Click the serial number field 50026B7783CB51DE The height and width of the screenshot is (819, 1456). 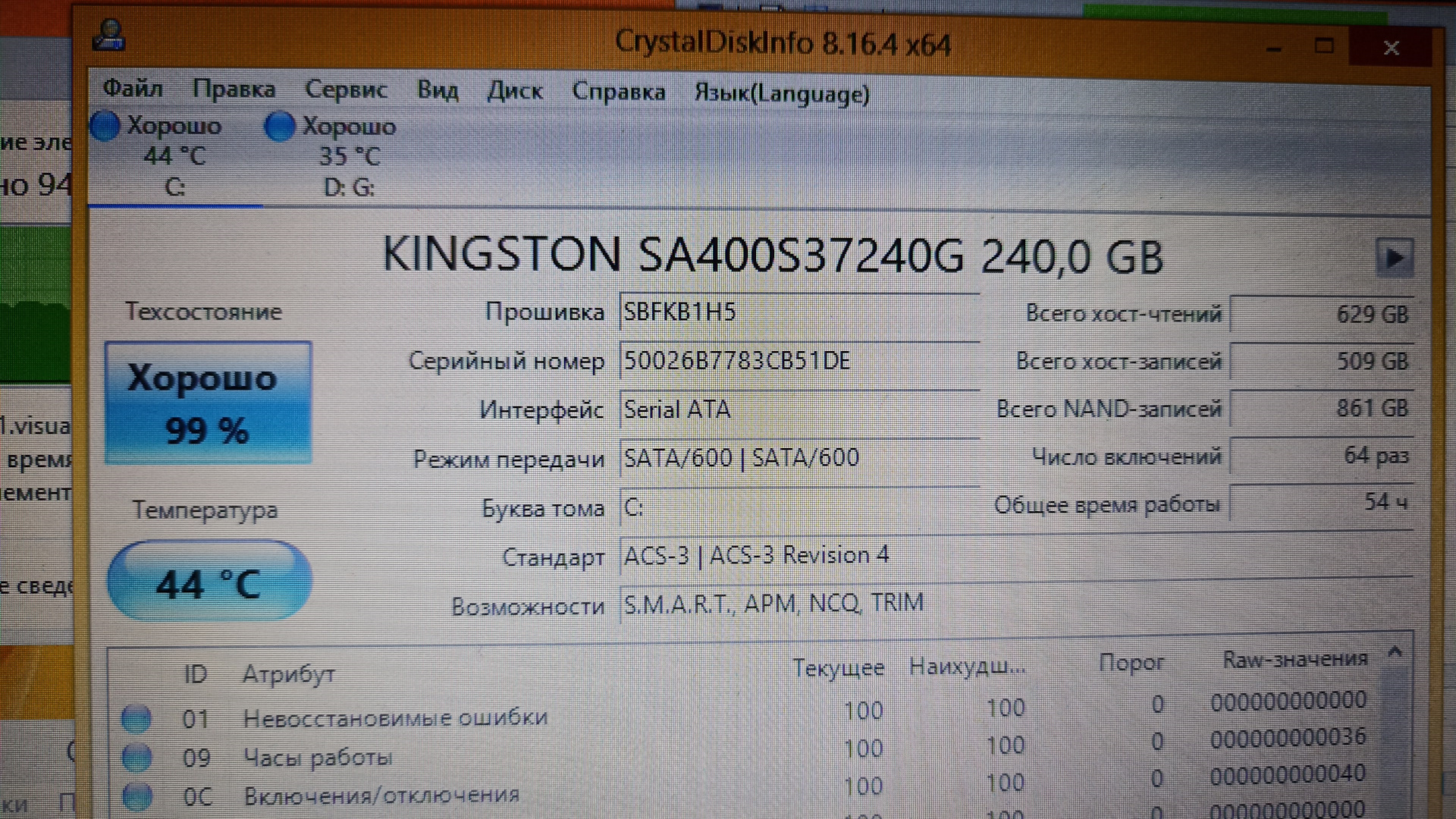tap(799, 361)
